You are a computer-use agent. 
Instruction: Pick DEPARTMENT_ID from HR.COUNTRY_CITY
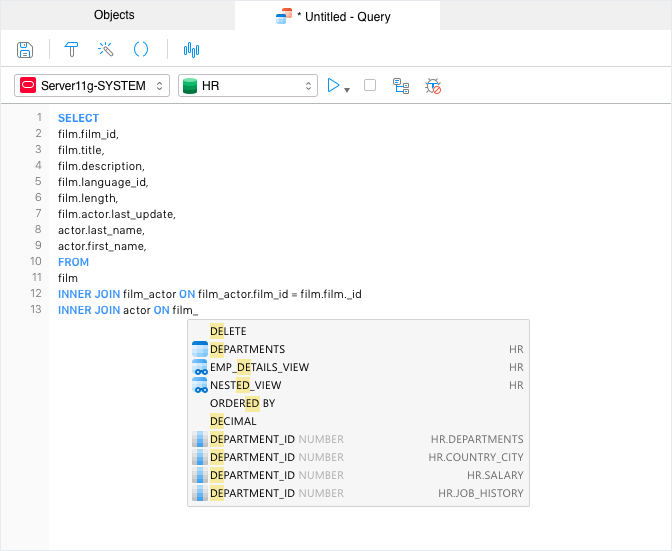point(358,457)
